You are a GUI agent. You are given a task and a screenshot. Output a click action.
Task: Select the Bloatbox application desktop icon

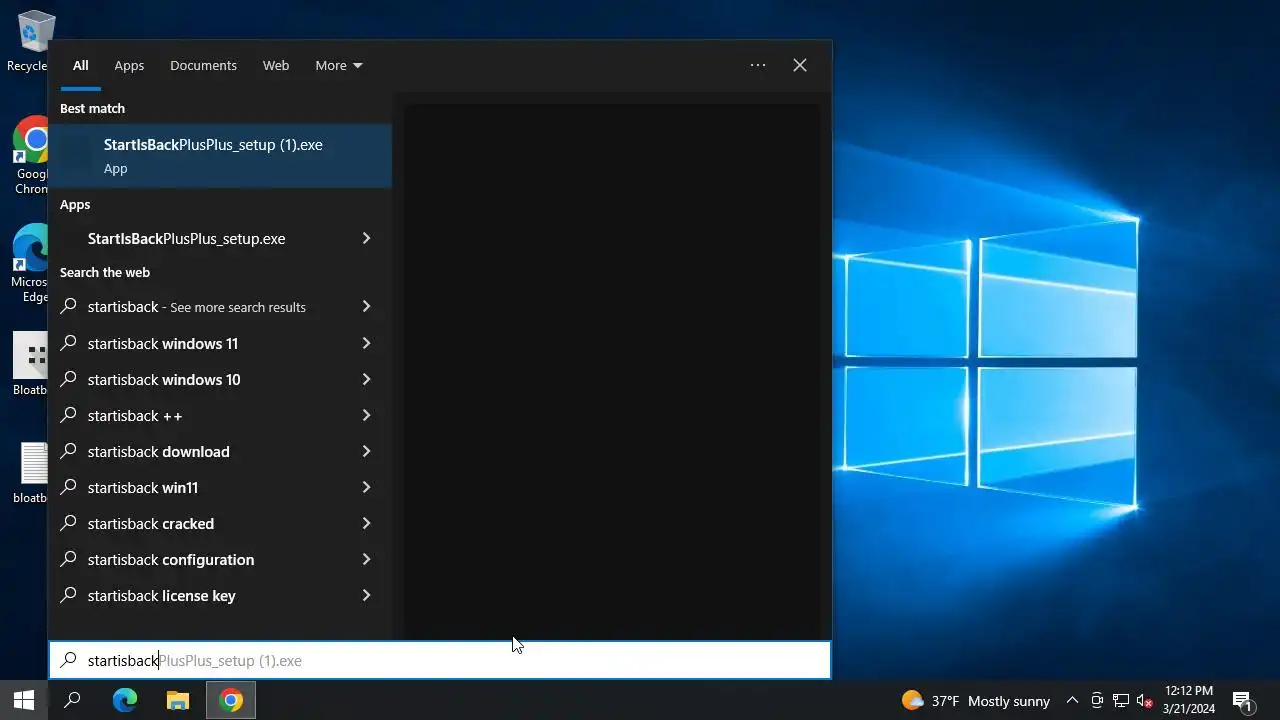32,365
